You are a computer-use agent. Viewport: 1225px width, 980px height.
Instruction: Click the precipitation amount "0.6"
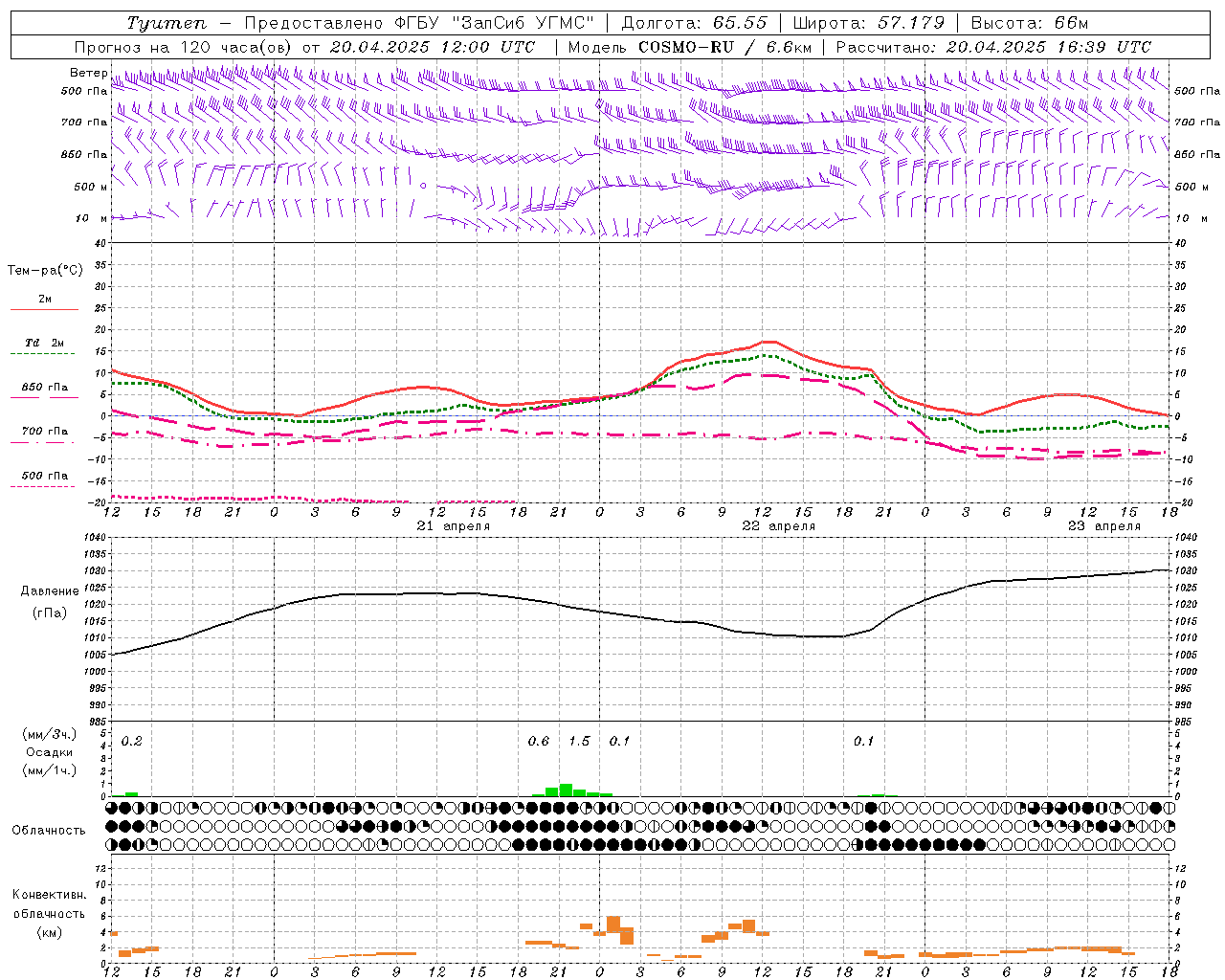(539, 742)
